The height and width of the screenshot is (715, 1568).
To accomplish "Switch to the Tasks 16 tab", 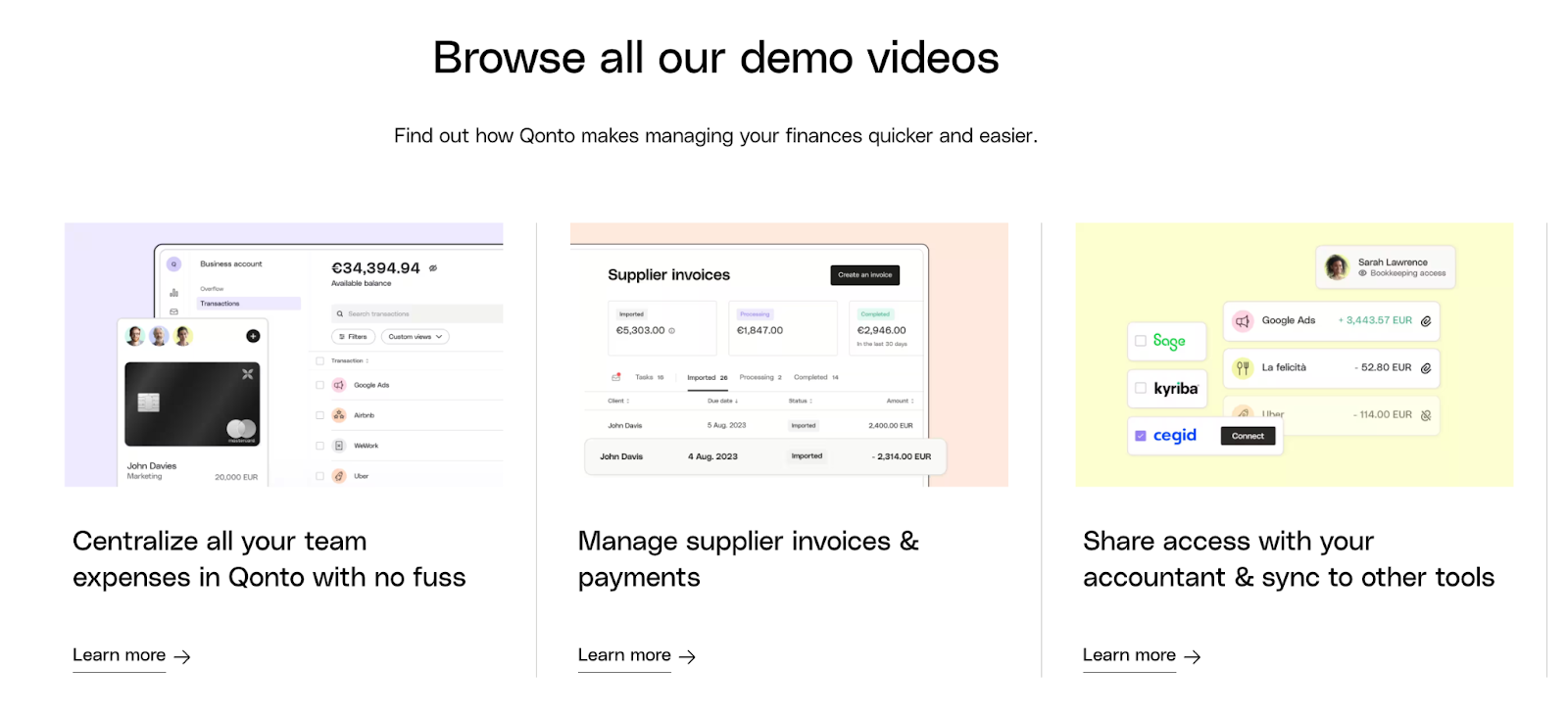I will tap(650, 377).
